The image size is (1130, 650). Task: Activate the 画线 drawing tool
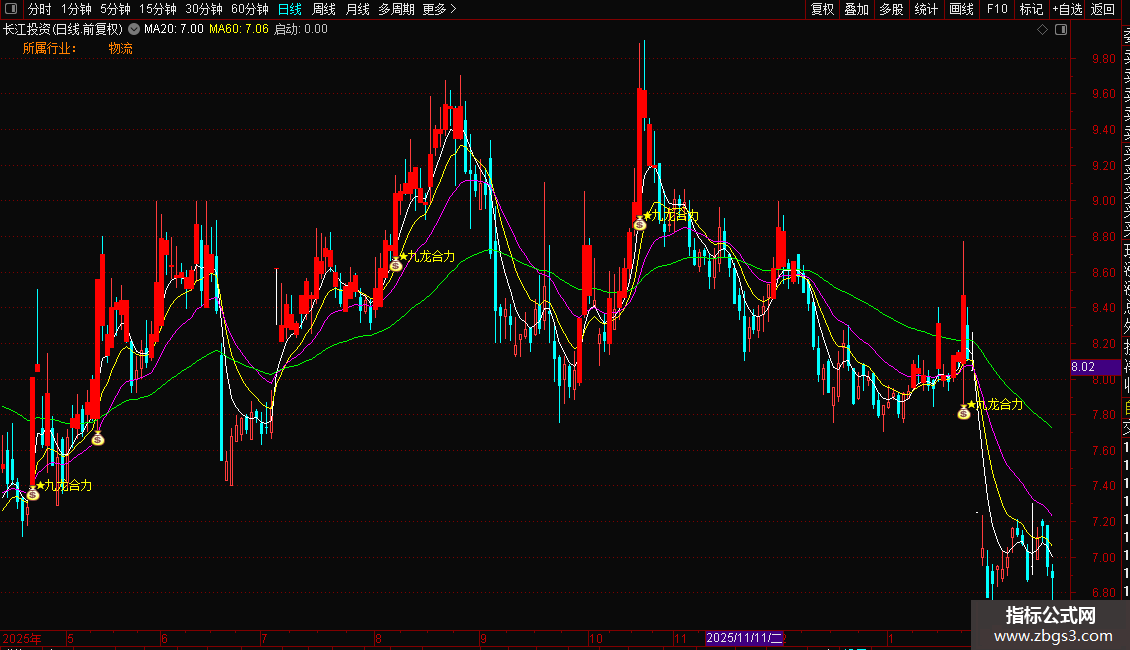coord(961,9)
